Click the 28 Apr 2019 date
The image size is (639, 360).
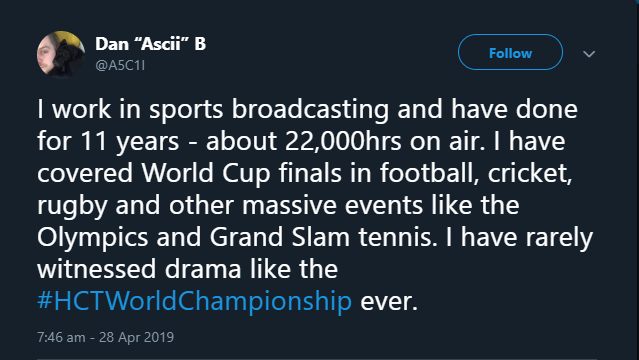click(x=137, y=337)
